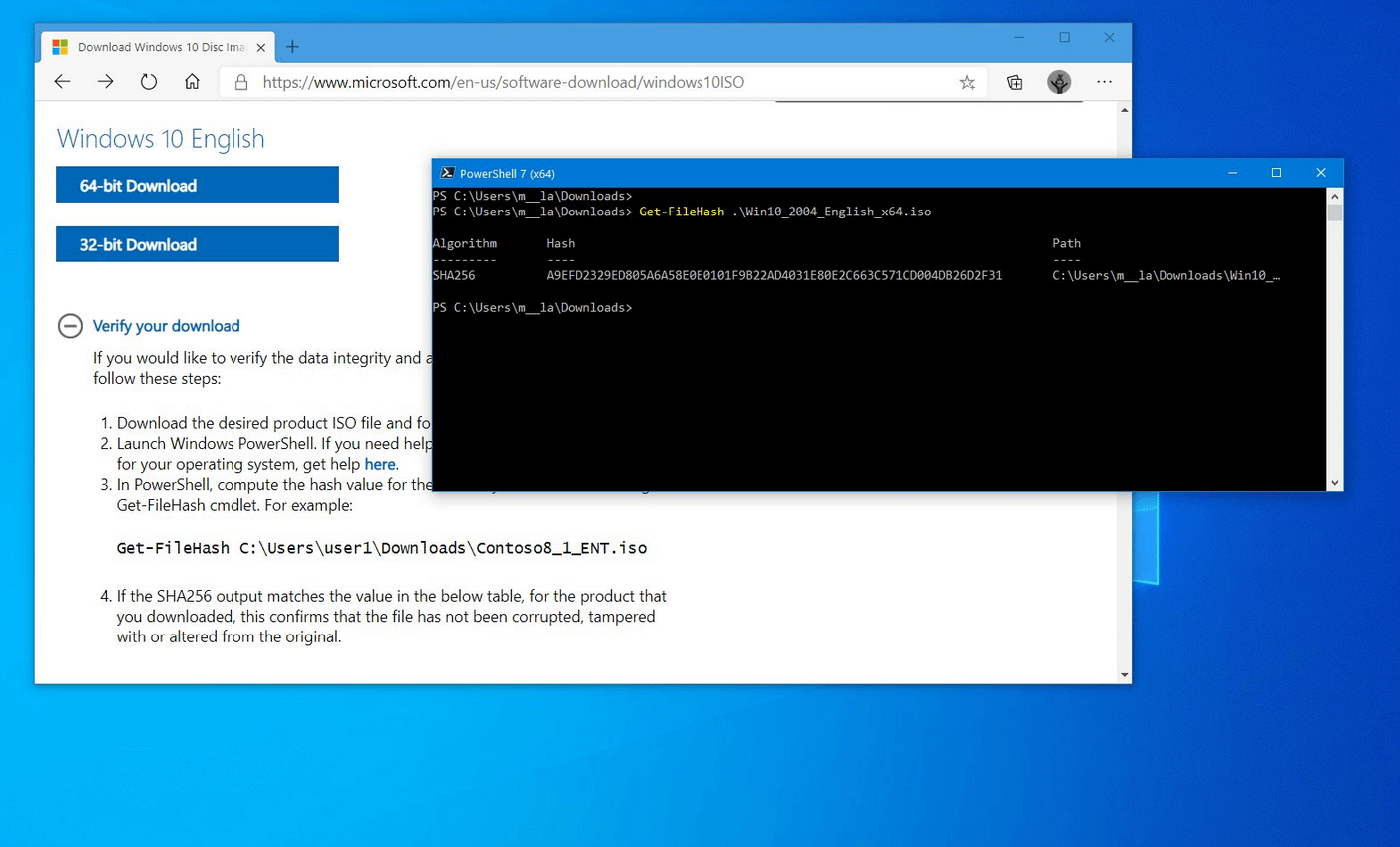
Task: Click the browser Back arrow
Action: pyautogui.click(x=62, y=82)
